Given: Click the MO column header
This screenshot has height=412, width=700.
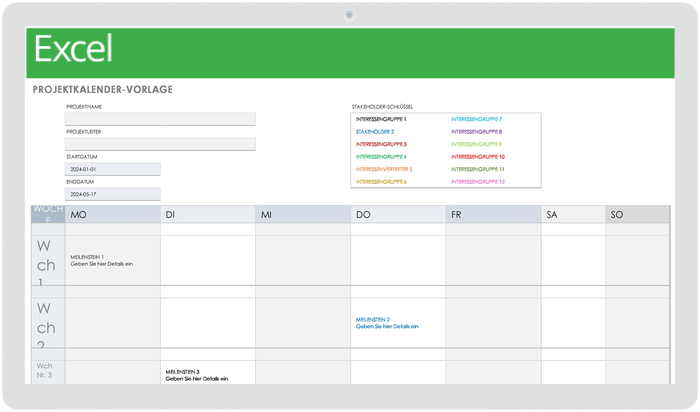Looking at the screenshot, I should tap(112, 215).
